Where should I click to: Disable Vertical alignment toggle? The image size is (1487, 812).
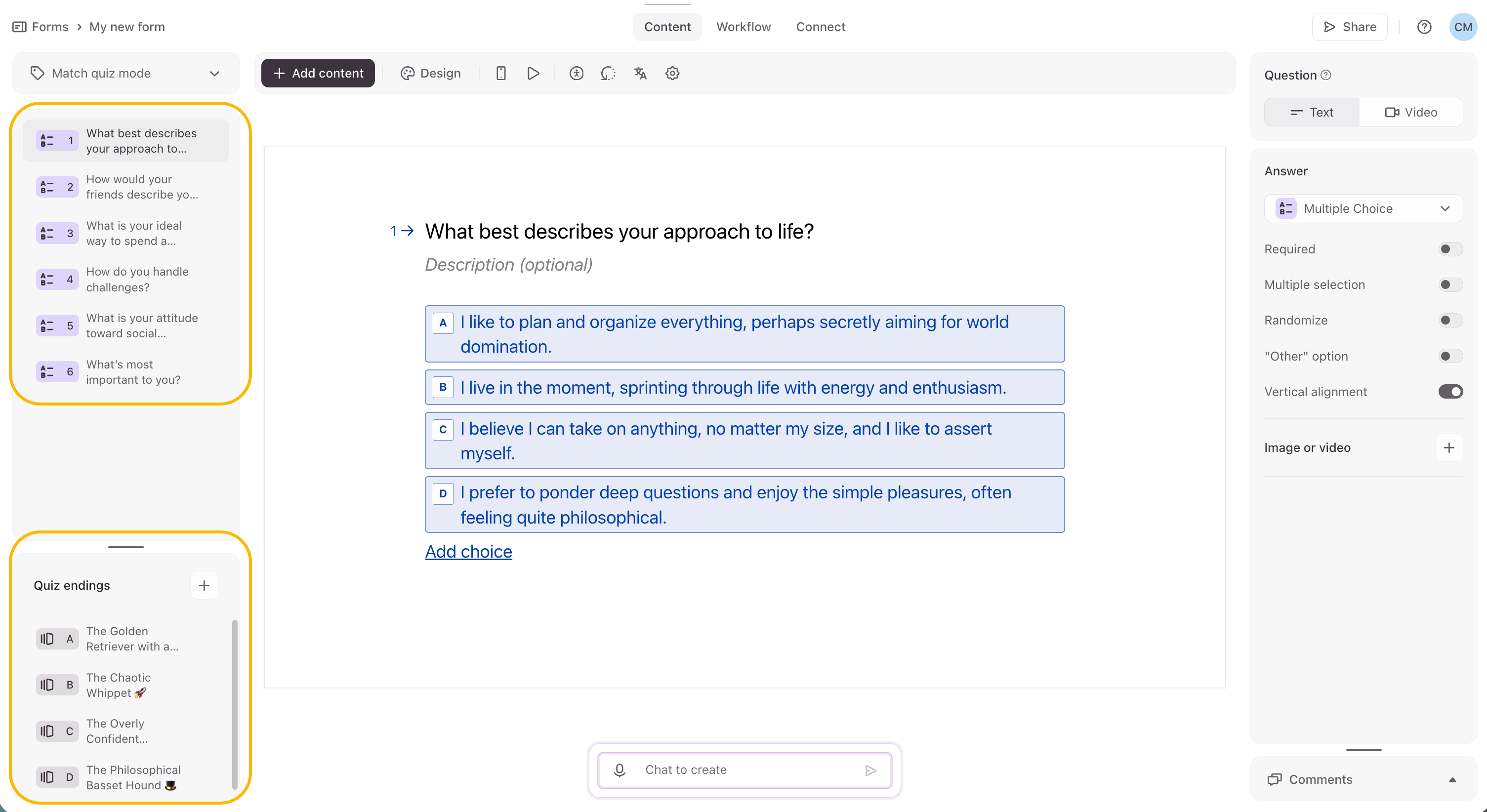[1449, 392]
